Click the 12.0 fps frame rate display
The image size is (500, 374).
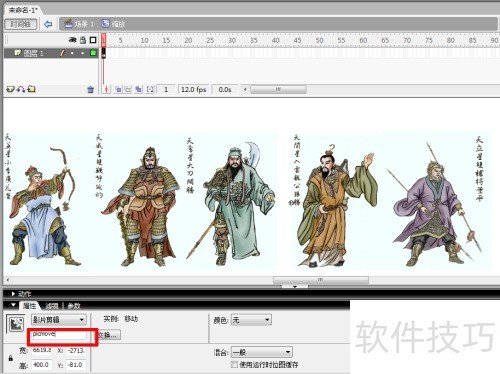click(194, 89)
